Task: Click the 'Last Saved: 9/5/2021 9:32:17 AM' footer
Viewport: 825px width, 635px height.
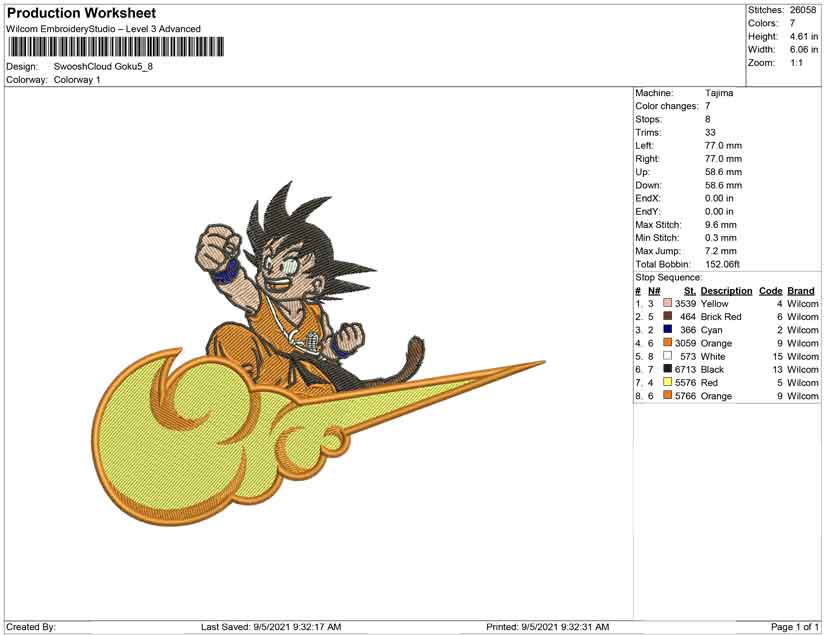Action: [271, 627]
